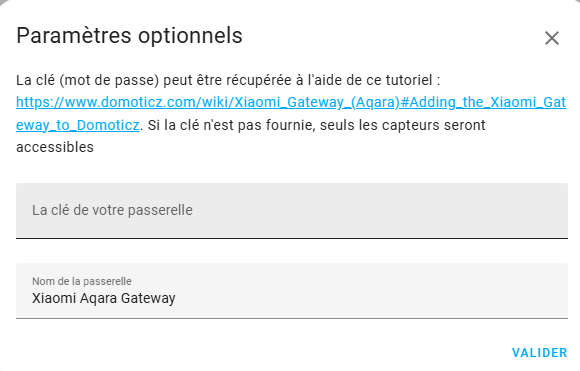
Task: Click into the 'Nom de la passerelle' field
Action: pyautogui.click(x=291, y=291)
